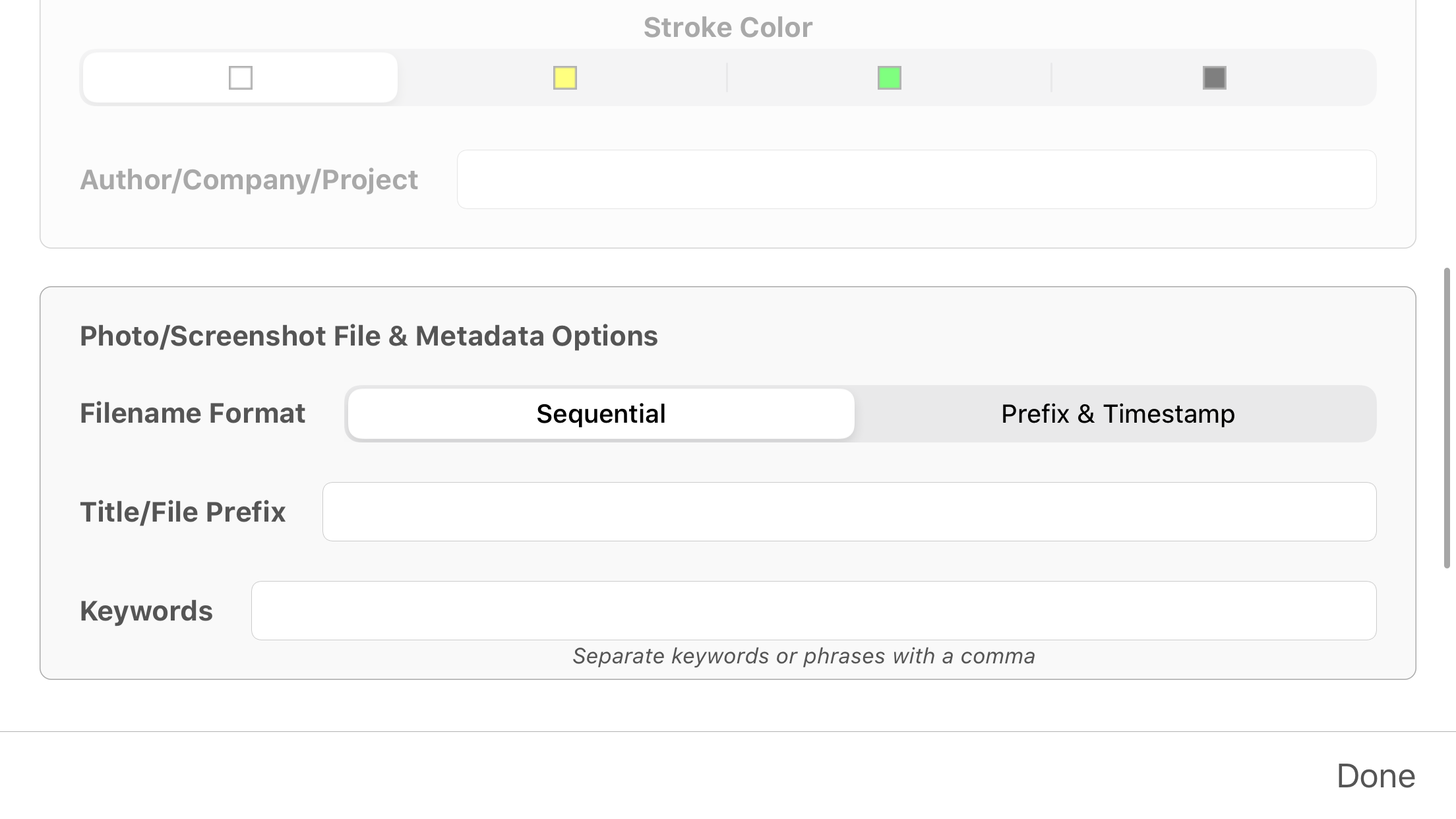This screenshot has width=1456, height=819.
Task: Click the Keywords label
Action: 146,611
